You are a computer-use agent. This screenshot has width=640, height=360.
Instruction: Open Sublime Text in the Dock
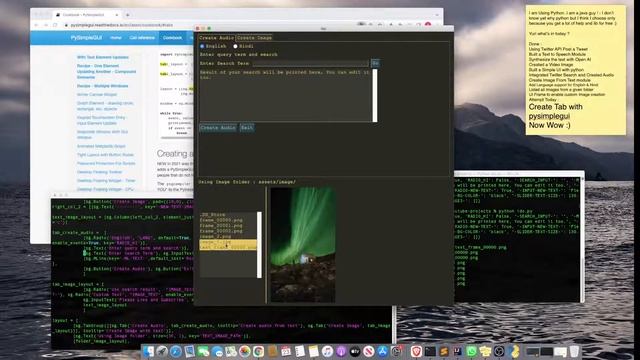click(x=444, y=351)
